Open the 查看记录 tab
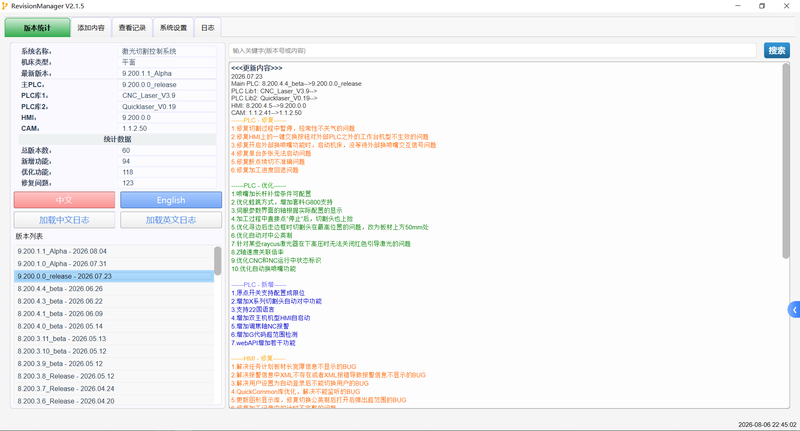800x431 pixels. (132, 28)
